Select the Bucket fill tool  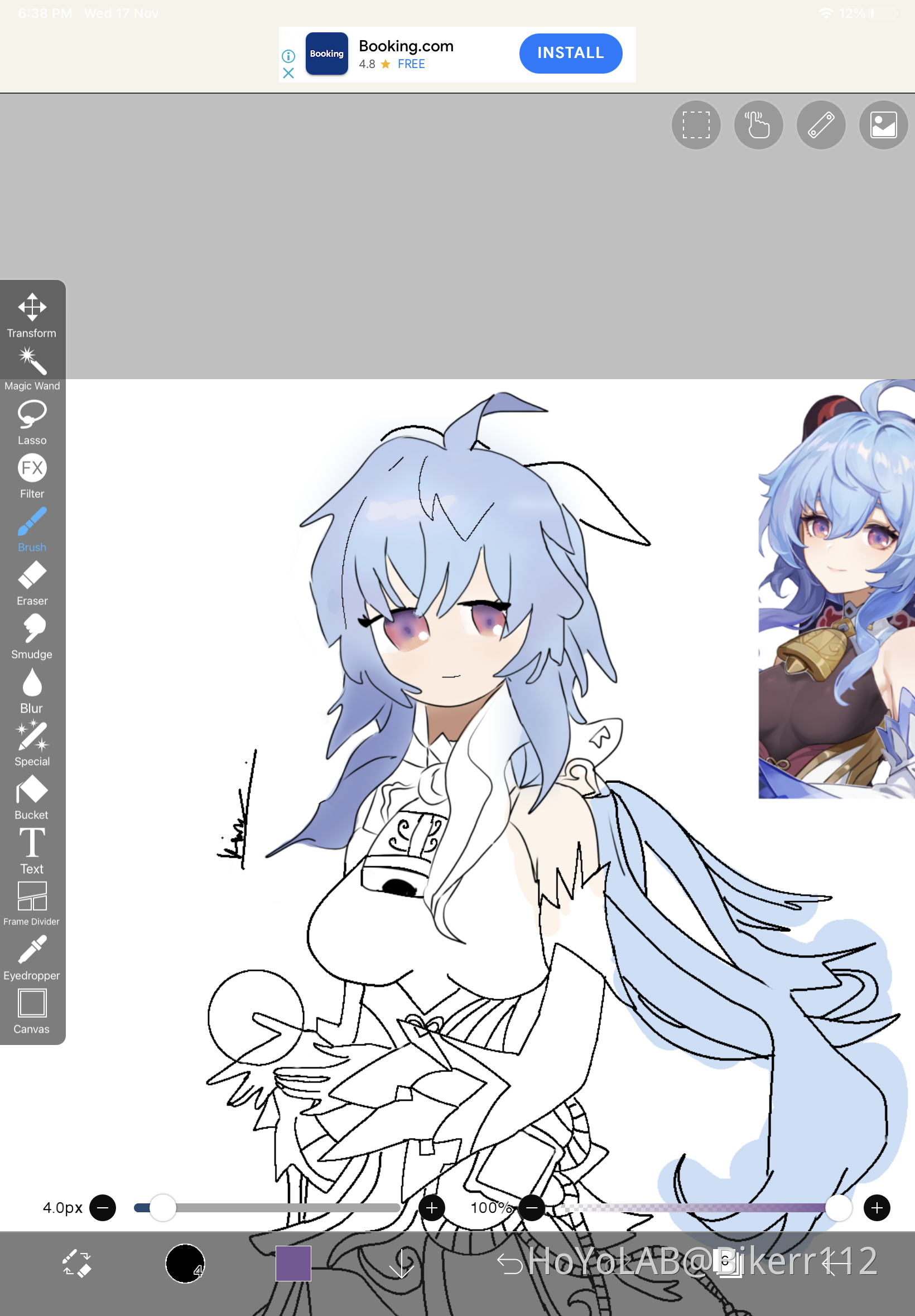[32, 796]
